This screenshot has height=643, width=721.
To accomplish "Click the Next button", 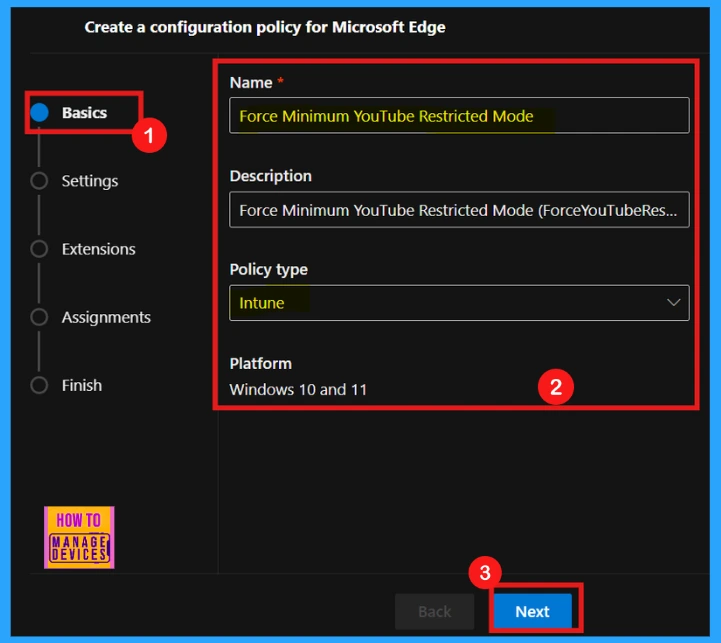I will (532, 611).
